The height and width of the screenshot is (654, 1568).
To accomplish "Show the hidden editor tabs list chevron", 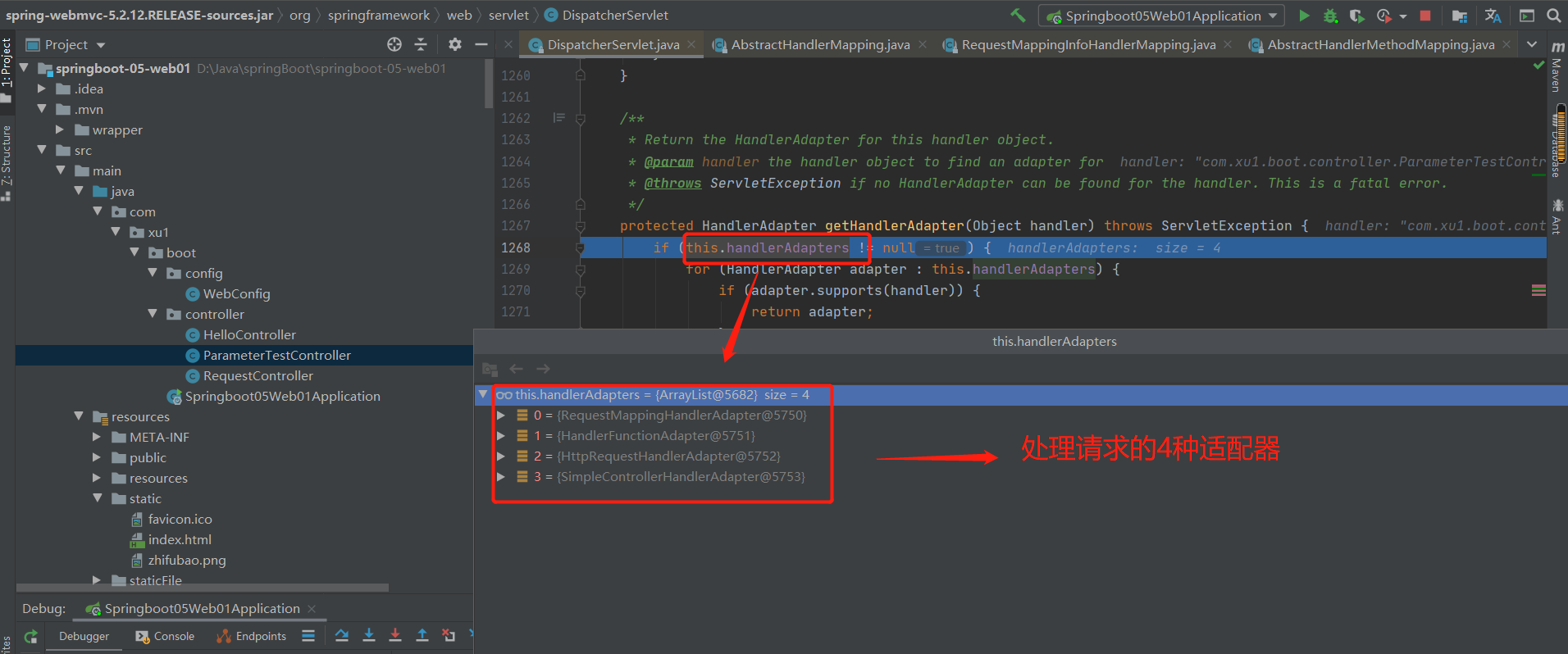I will [1532, 44].
